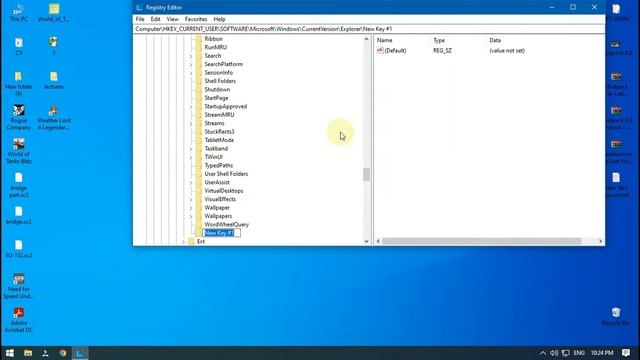The width and height of the screenshot is (640, 360).
Task: Expand the StartupApproved registry key
Action: [191, 107]
